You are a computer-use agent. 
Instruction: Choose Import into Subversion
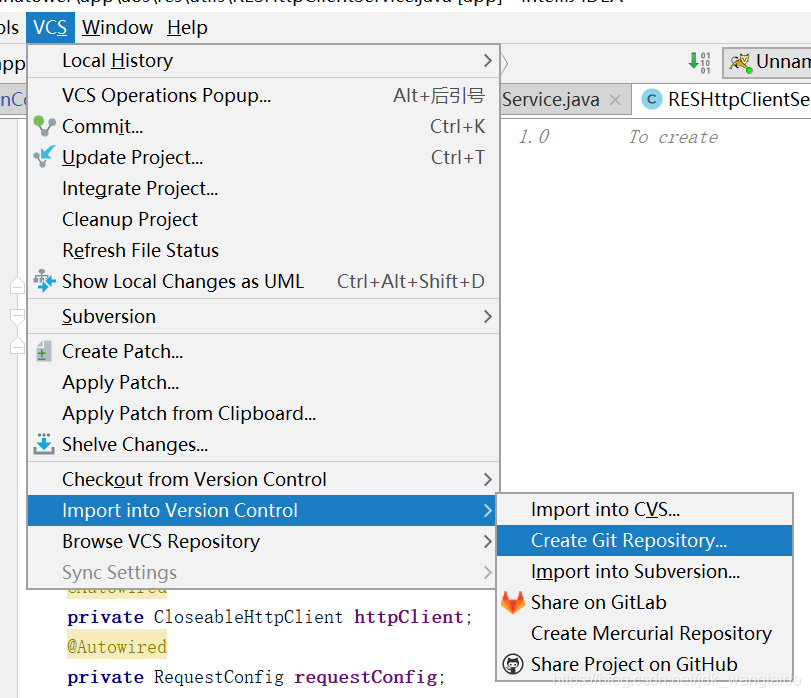point(644,572)
